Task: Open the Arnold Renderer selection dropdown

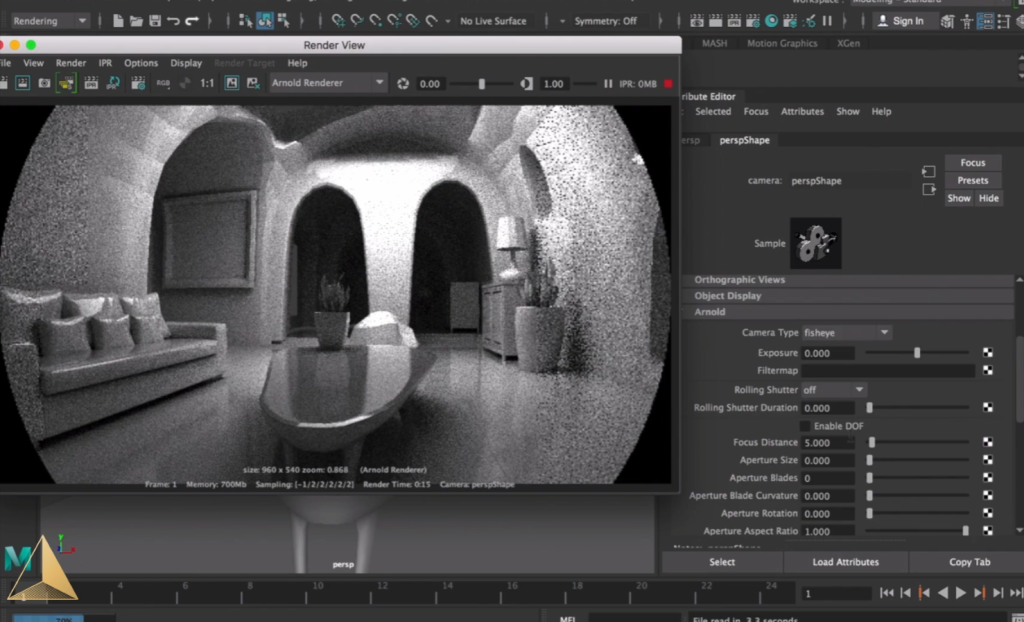Action: tap(327, 84)
